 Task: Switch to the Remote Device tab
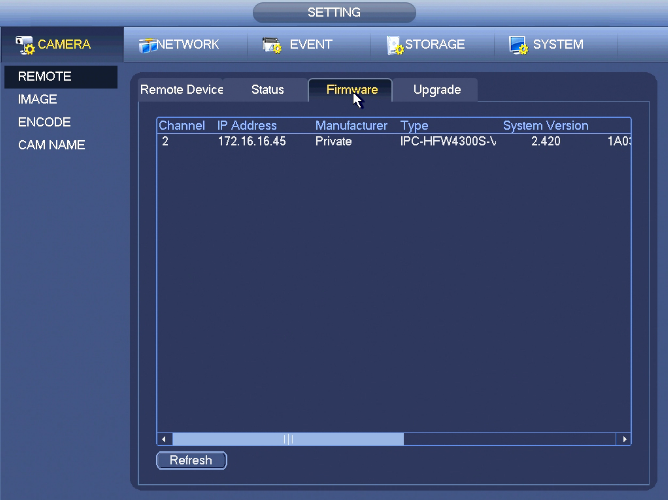tap(181, 90)
